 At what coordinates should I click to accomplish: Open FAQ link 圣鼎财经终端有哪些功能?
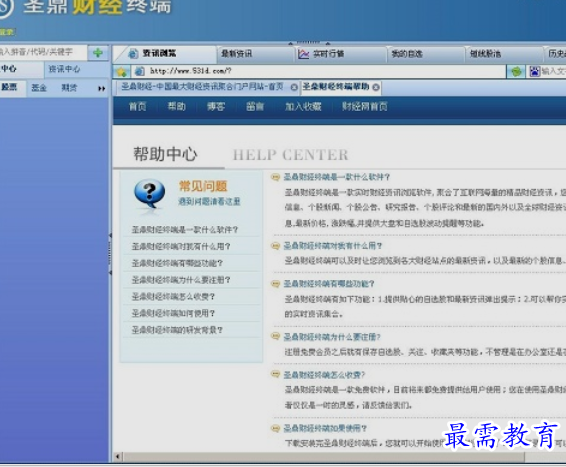pyautogui.click(x=177, y=263)
